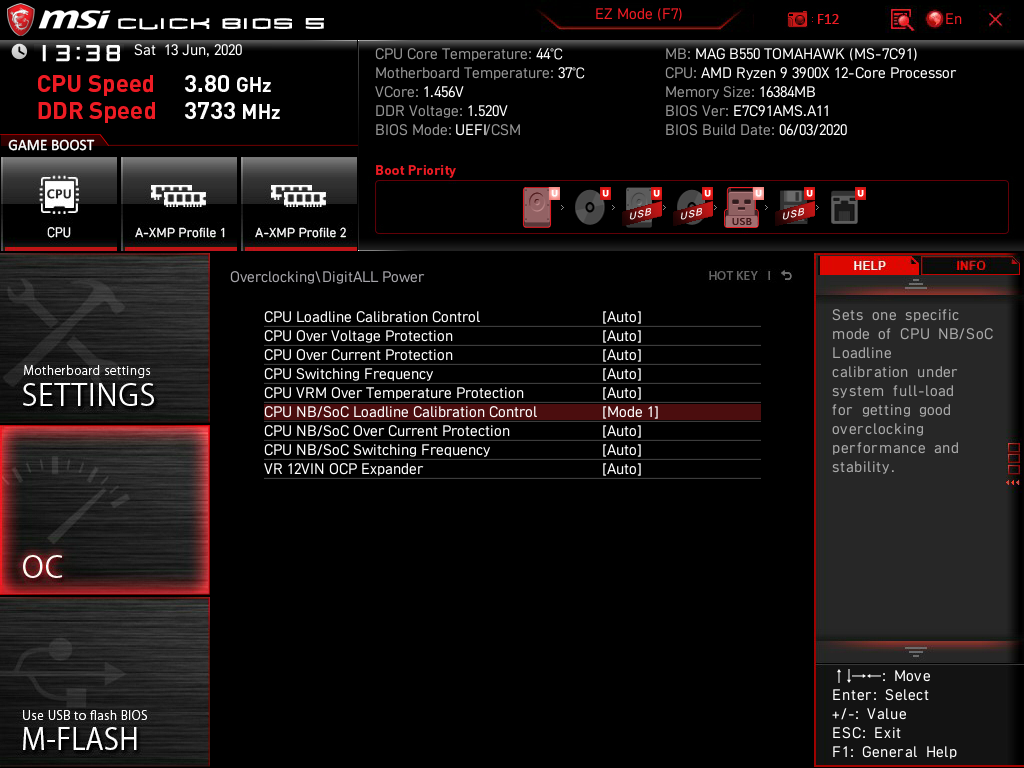Open the OC overclocking section

(104, 511)
